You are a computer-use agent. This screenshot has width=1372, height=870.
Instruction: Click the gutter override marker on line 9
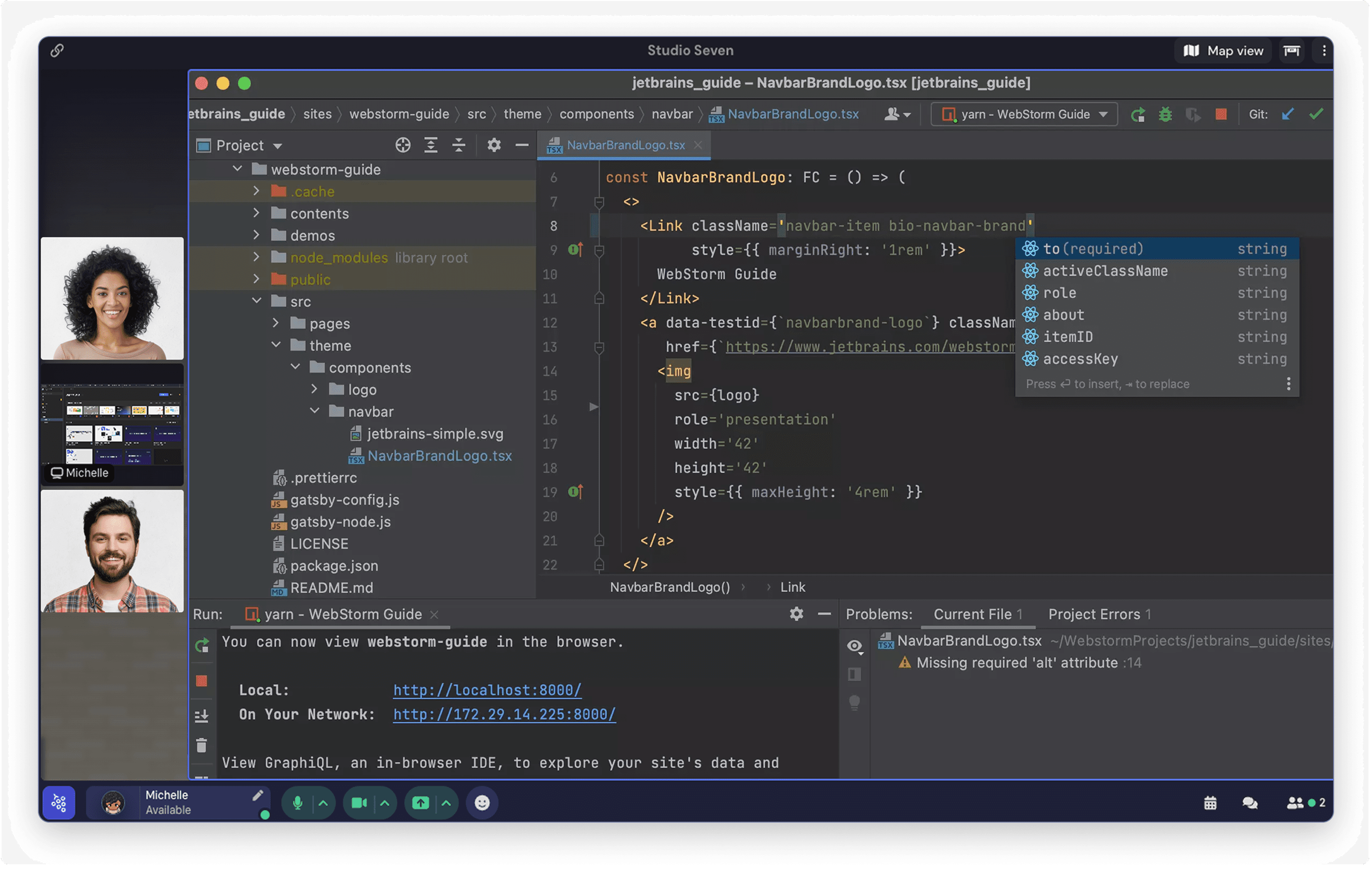coord(576,249)
